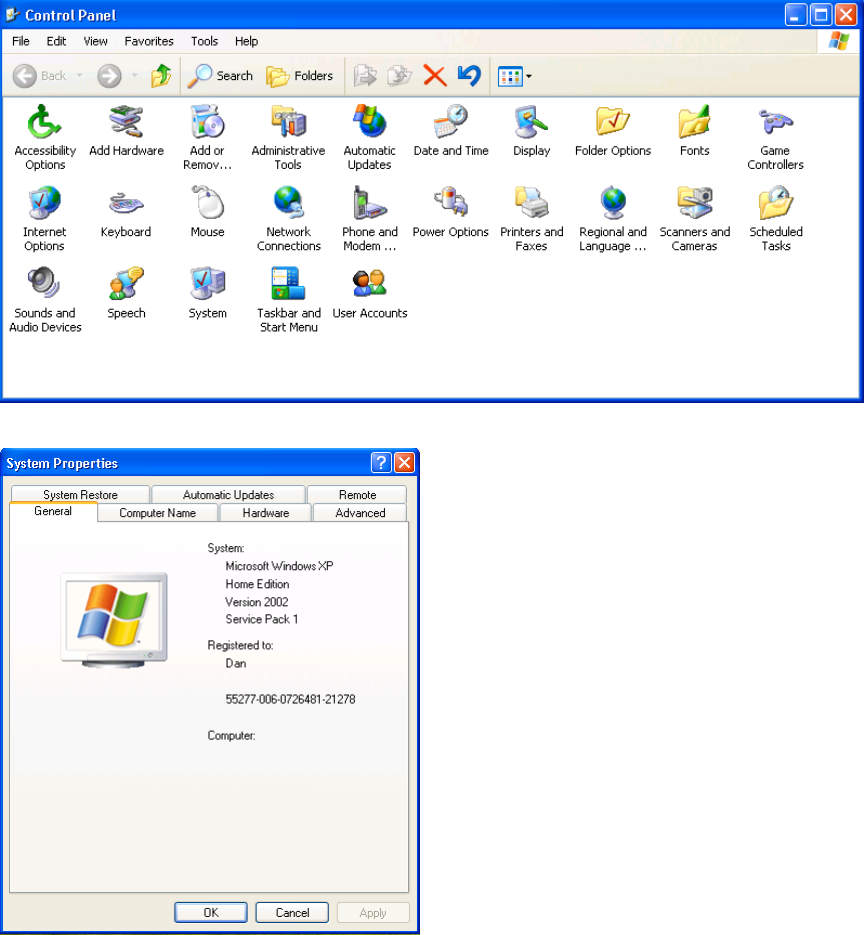Open the View menu
The height and width of the screenshot is (935, 864).
coord(95,41)
